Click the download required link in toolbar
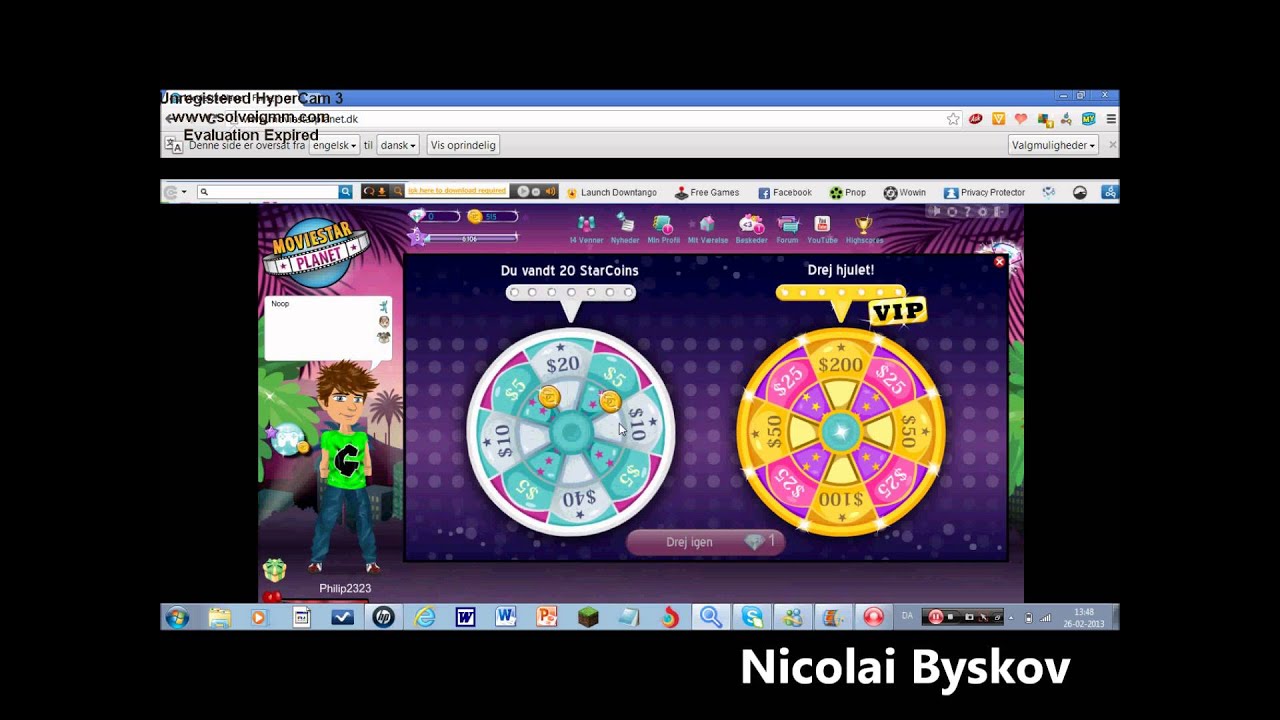Image resolution: width=1280 pixels, height=720 pixels. pos(456,190)
